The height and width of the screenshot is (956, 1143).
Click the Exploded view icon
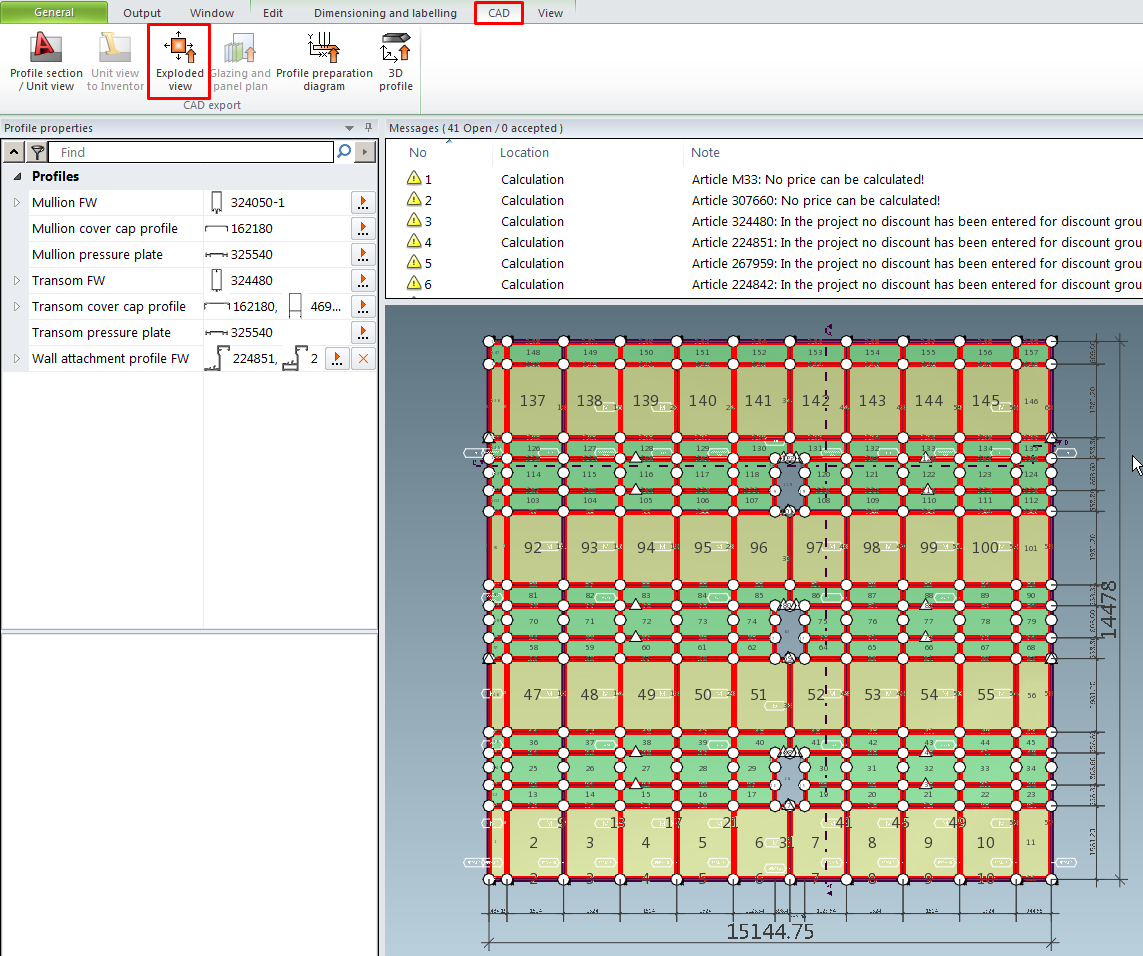pyautogui.click(x=179, y=48)
